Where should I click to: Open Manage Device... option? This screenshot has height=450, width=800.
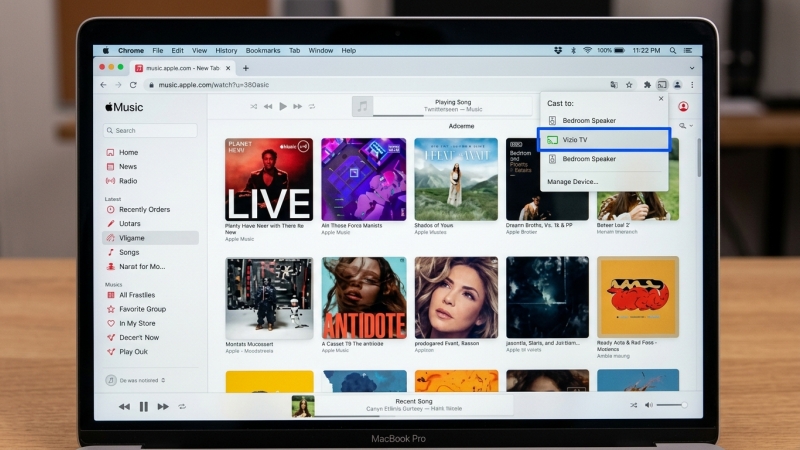(x=572, y=182)
